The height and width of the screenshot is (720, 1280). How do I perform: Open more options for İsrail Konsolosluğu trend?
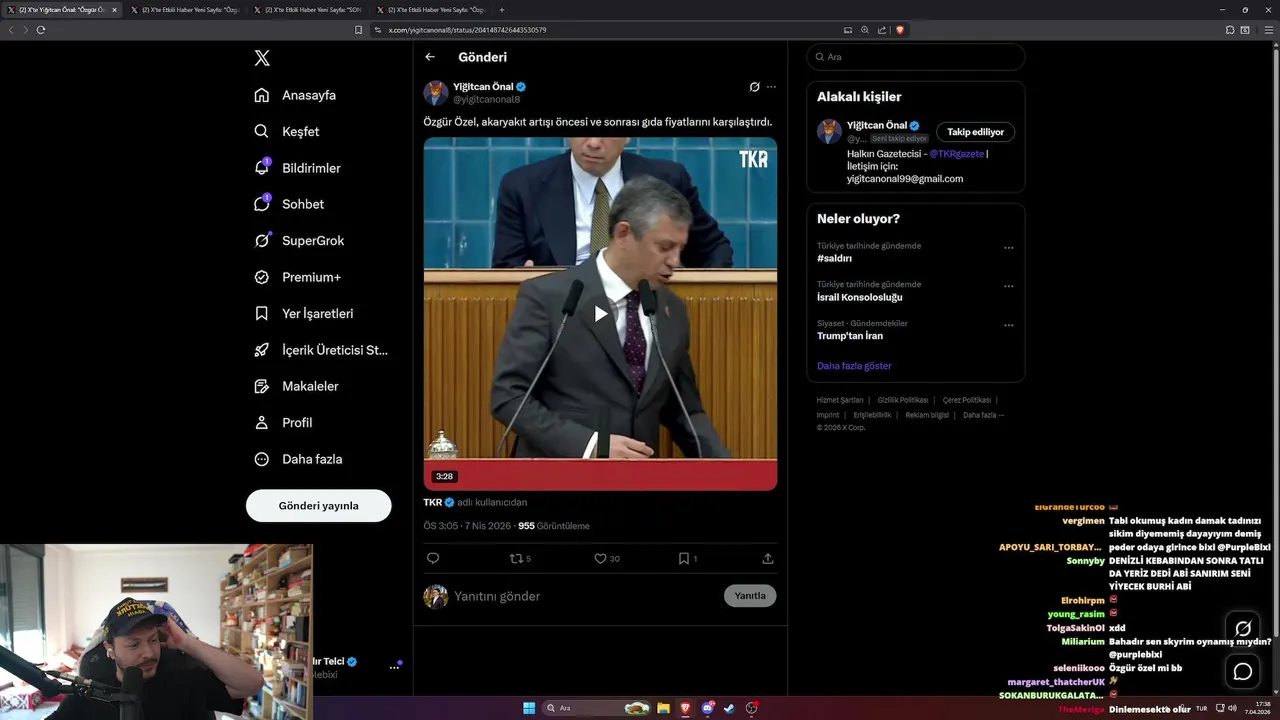pyautogui.click(x=1008, y=286)
